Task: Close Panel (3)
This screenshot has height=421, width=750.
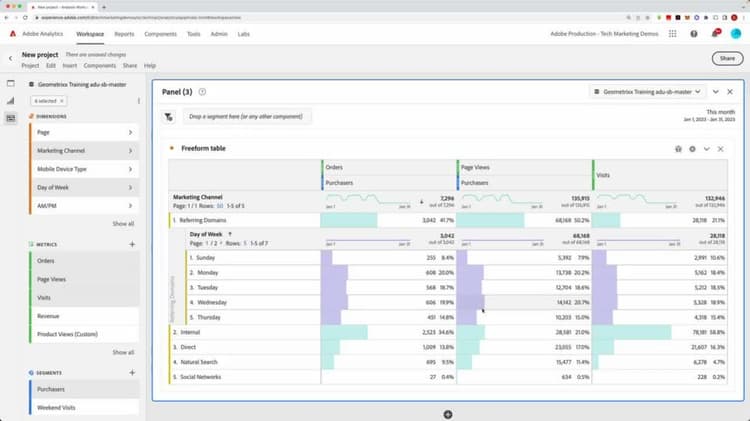Action: (x=730, y=92)
